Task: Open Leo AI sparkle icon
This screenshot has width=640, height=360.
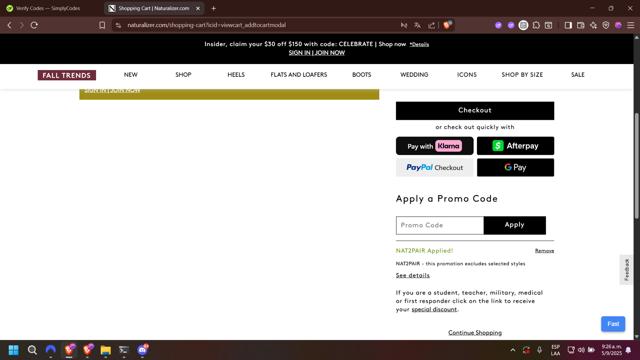Action: coord(593,25)
